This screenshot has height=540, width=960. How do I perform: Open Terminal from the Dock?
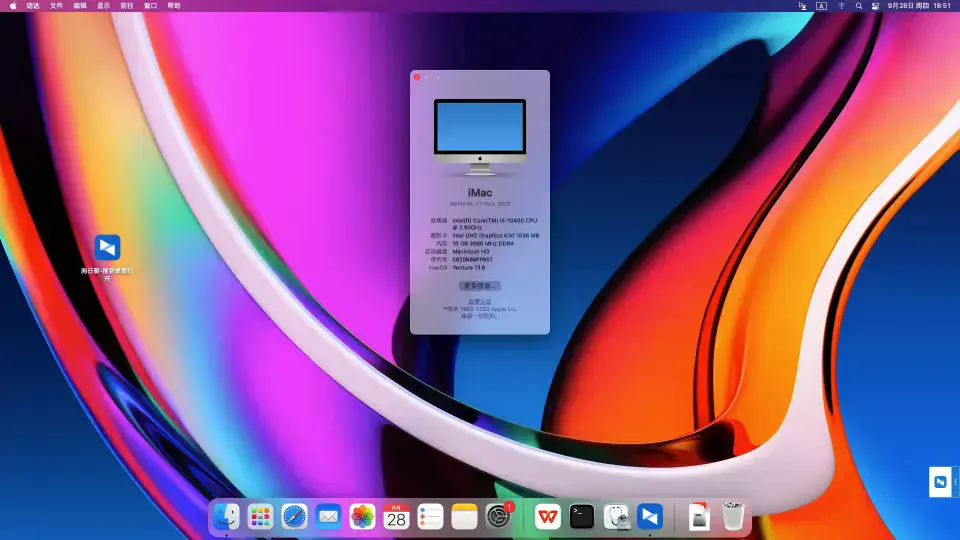(582, 517)
